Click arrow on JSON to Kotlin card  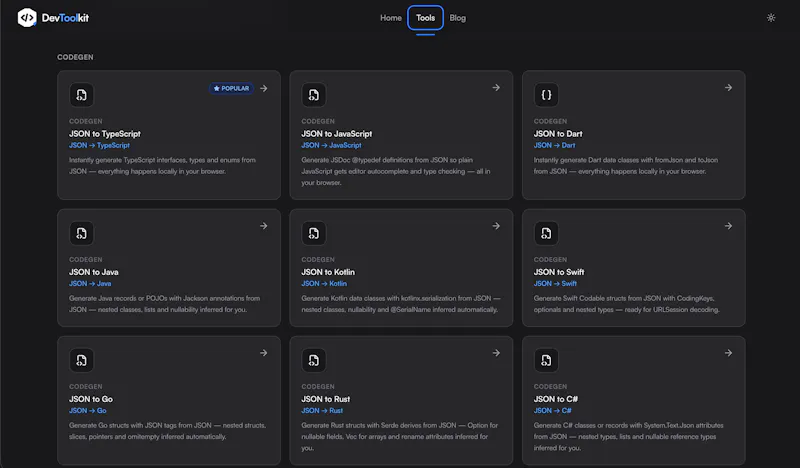[x=496, y=226]
